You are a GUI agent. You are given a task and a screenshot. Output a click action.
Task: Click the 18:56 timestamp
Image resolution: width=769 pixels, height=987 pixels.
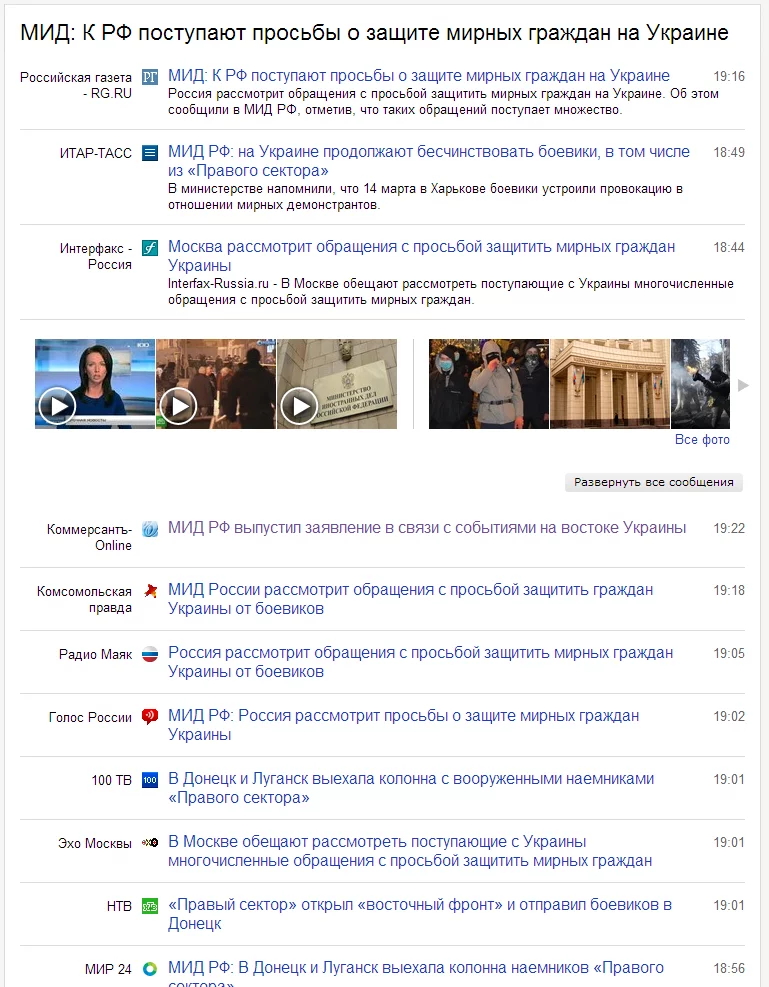[x=729, y=968]
